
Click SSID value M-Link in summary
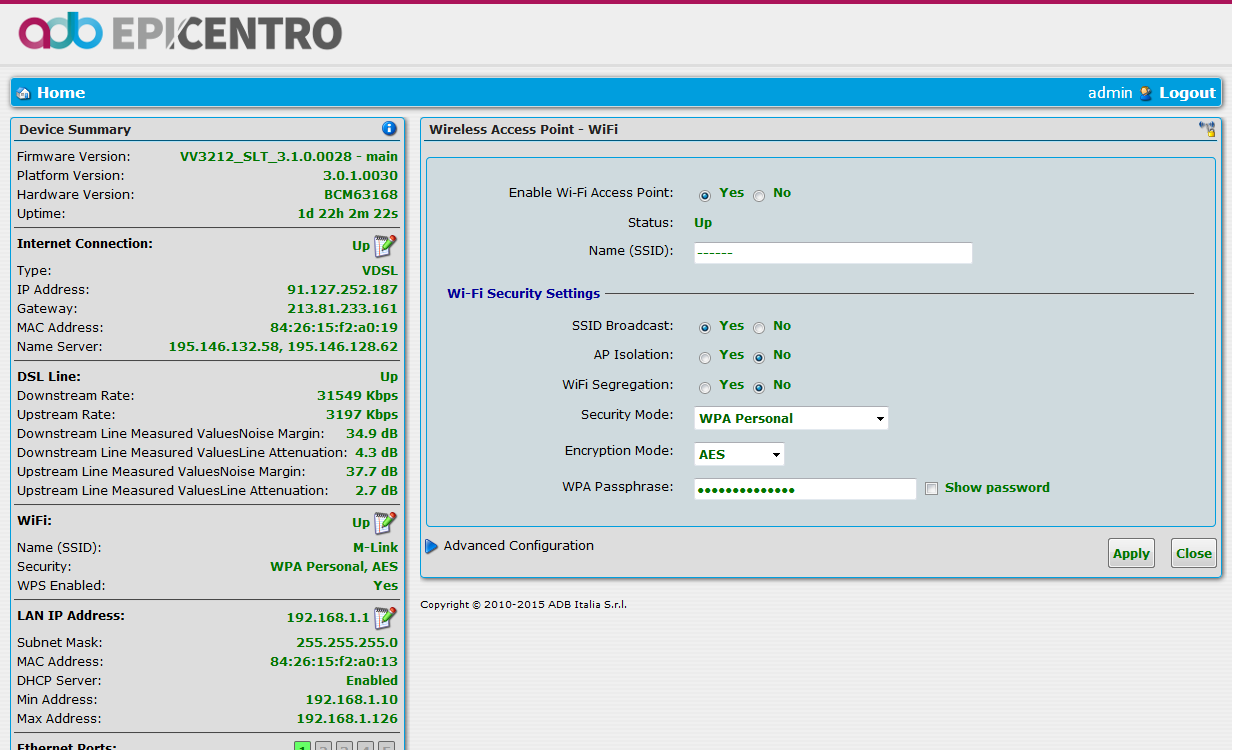point(375,547)
